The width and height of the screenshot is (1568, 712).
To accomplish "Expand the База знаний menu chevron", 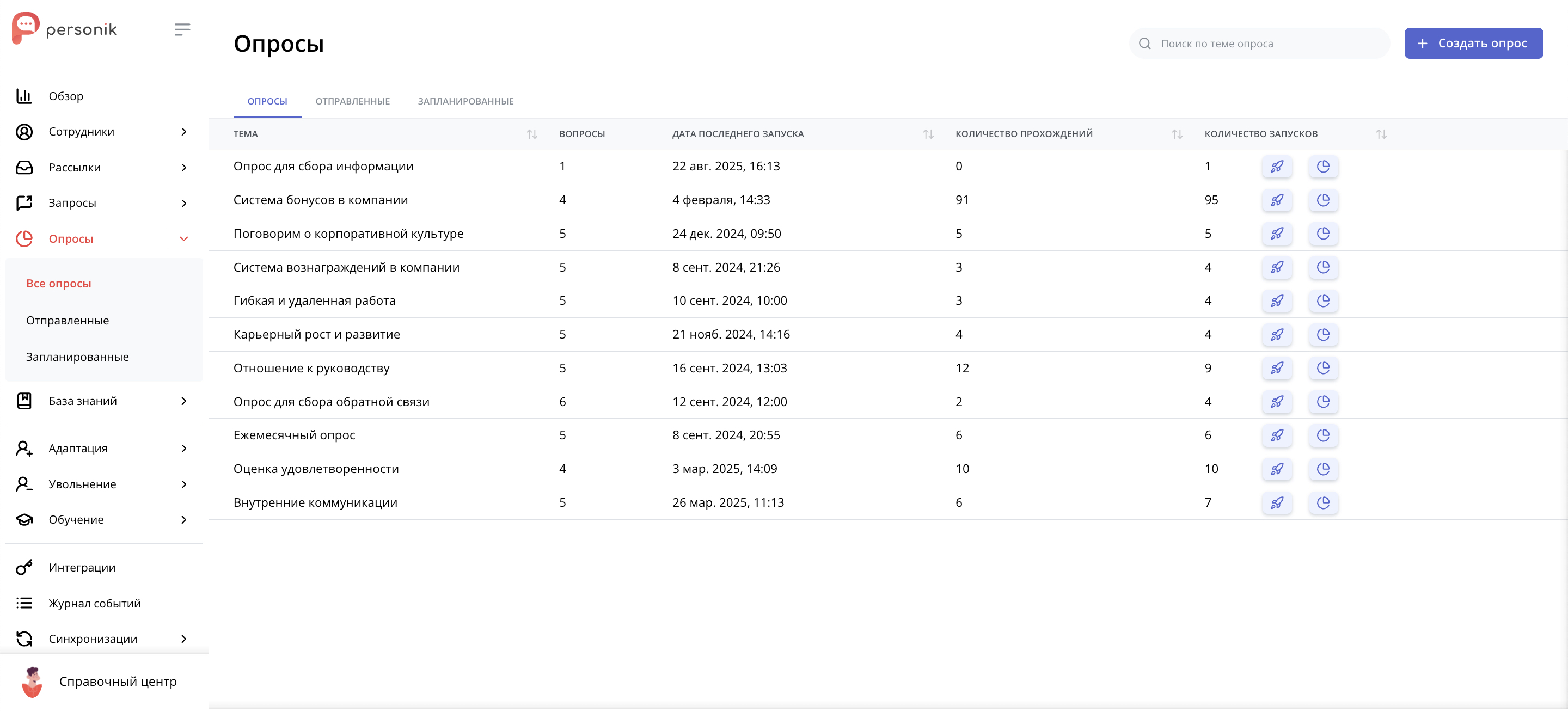I will tap(184, 401).
